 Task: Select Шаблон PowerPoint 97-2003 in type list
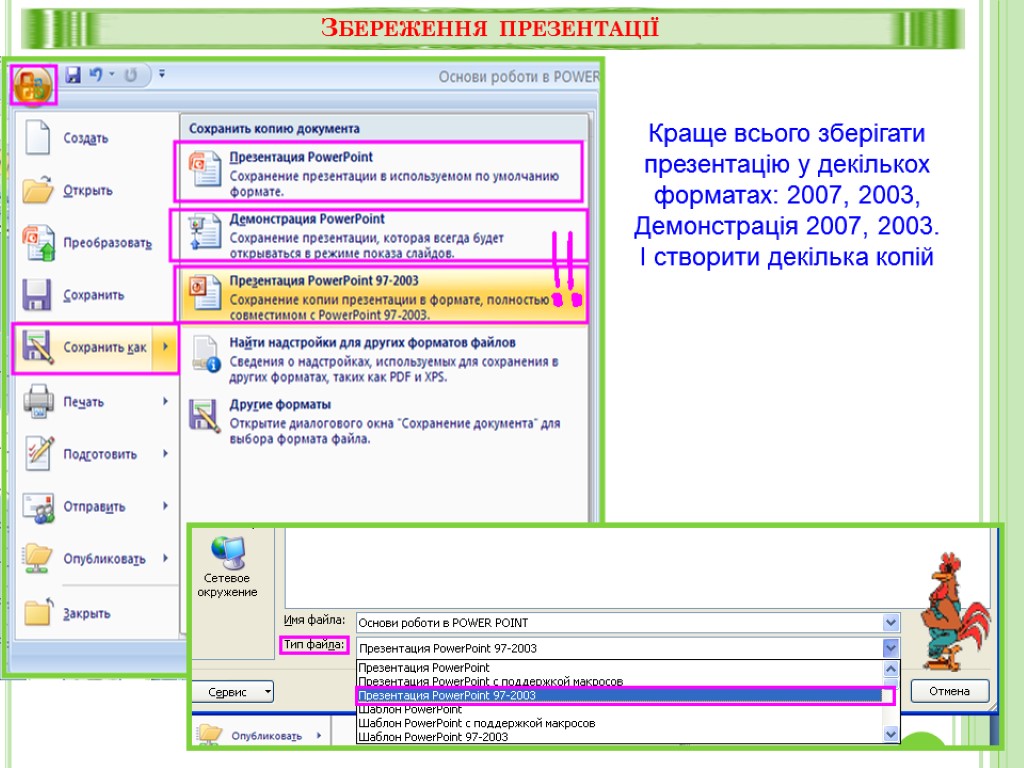(x=619, y=737)
